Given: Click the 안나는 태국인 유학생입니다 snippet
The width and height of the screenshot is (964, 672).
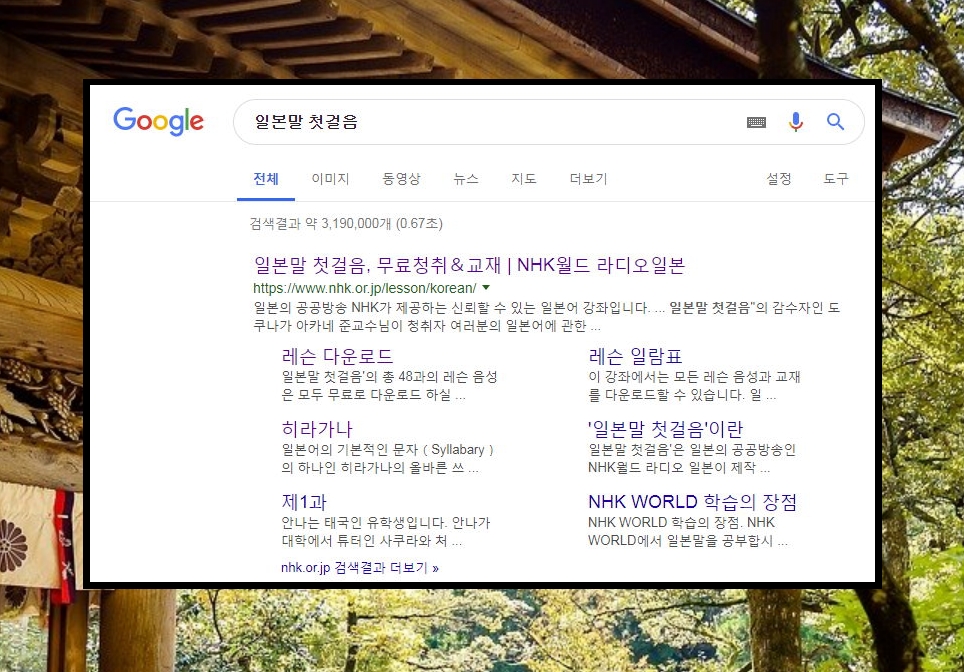Looking at the screenshot, I should 385,531.
